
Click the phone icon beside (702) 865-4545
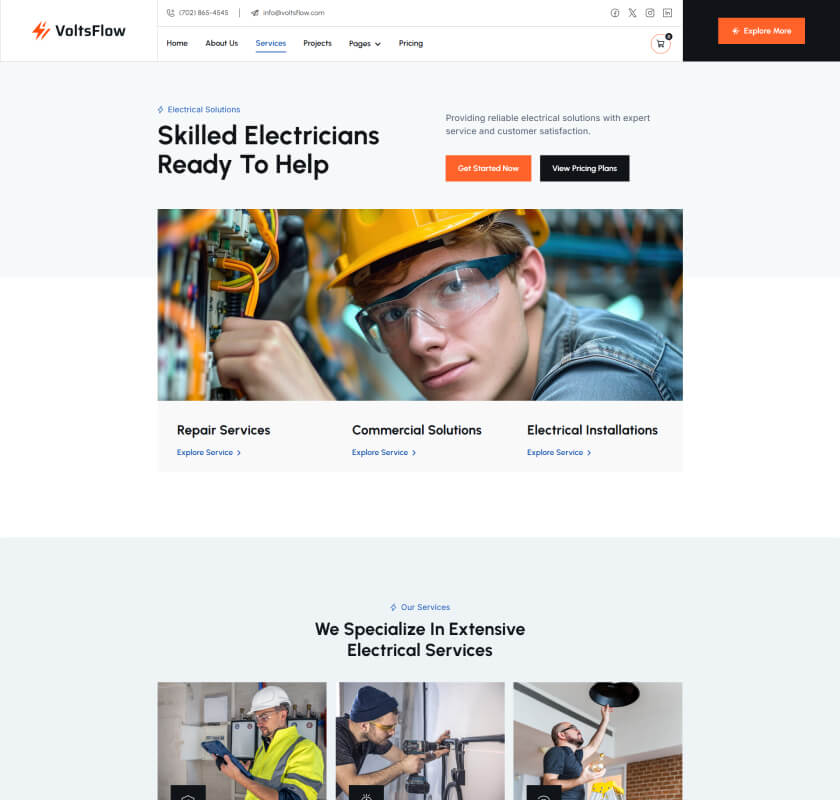(x=170, y=13)
